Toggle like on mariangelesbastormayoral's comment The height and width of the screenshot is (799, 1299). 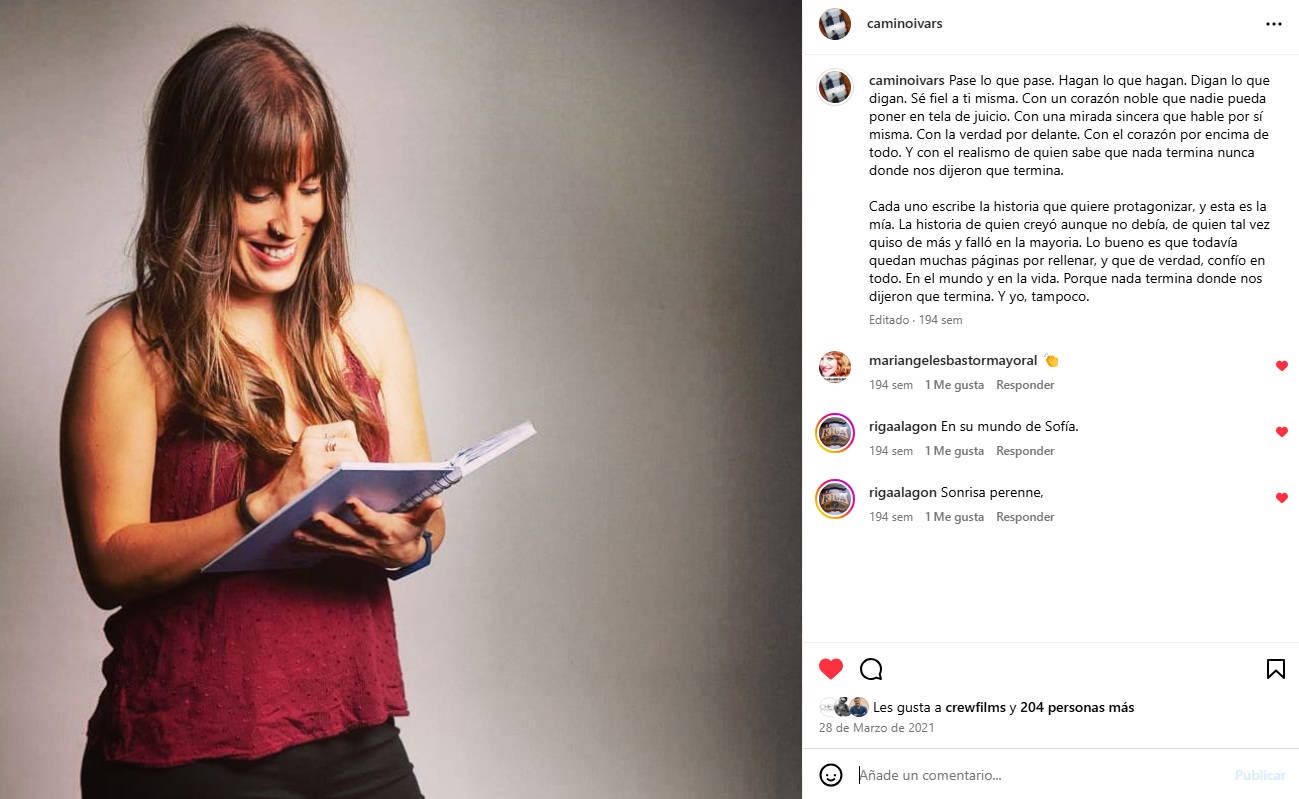pos(1281,366)
